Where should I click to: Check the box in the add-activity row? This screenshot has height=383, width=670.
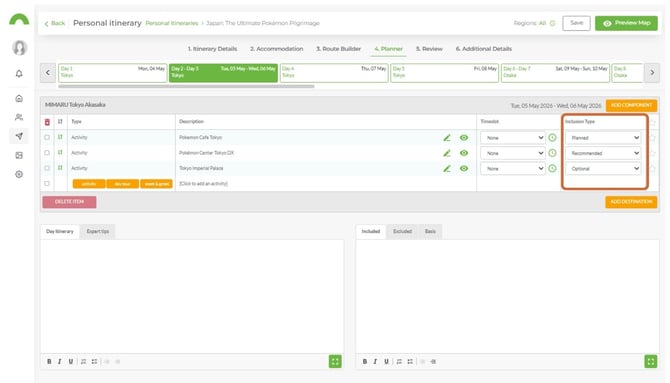[47, 184]
